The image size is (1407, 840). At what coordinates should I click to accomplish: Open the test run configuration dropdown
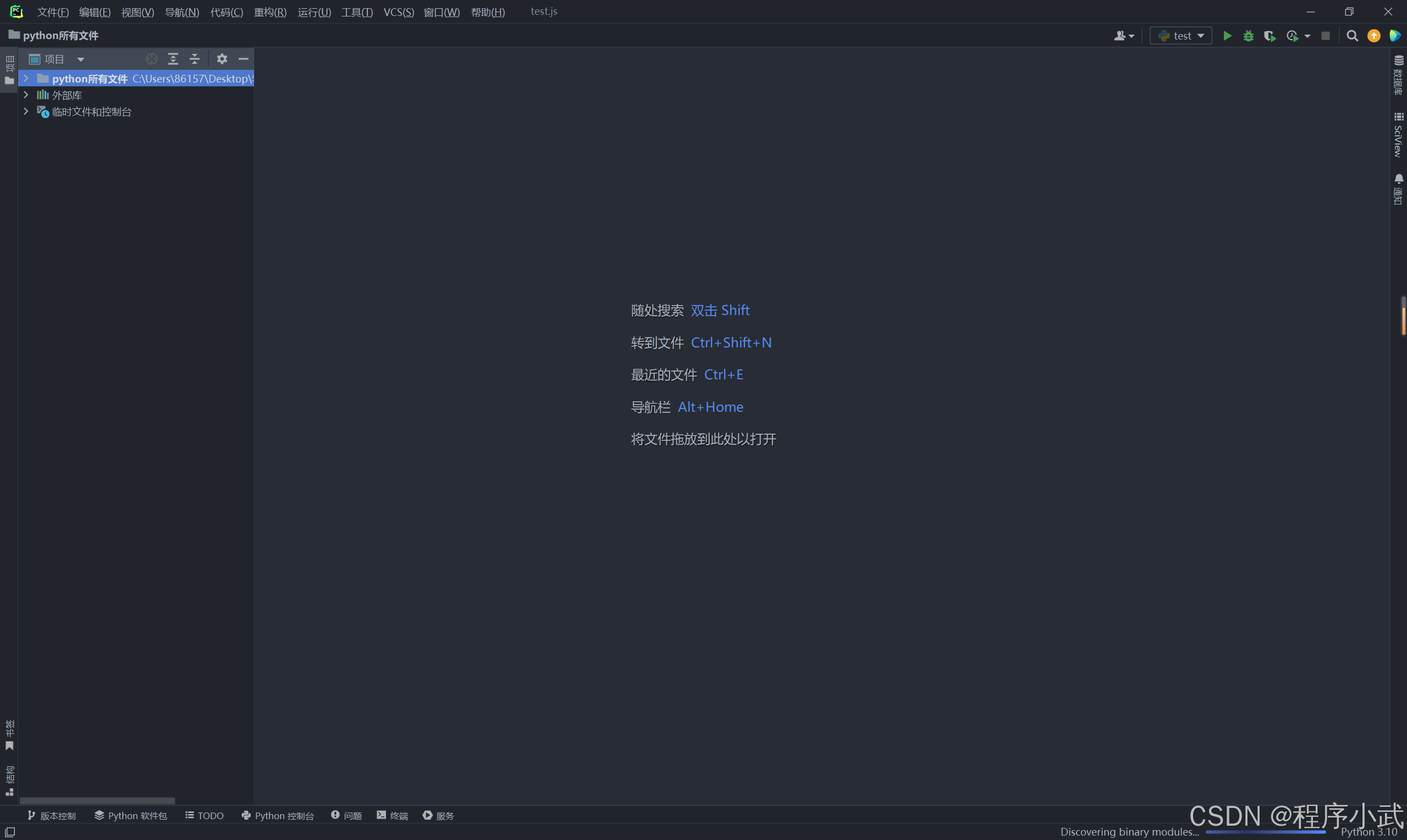point(1181,36)
